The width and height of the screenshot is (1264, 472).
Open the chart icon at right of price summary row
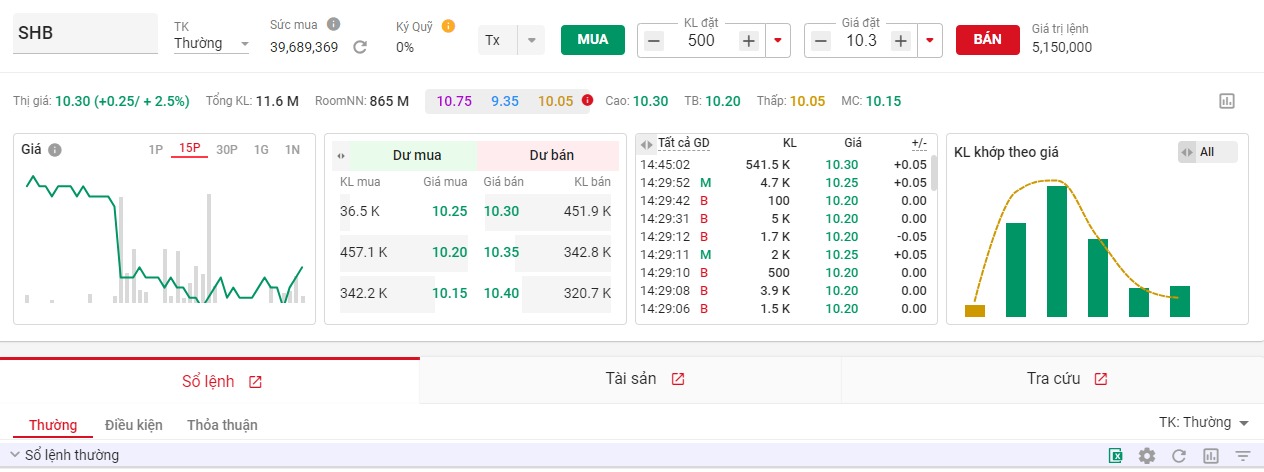(1228, 101)
